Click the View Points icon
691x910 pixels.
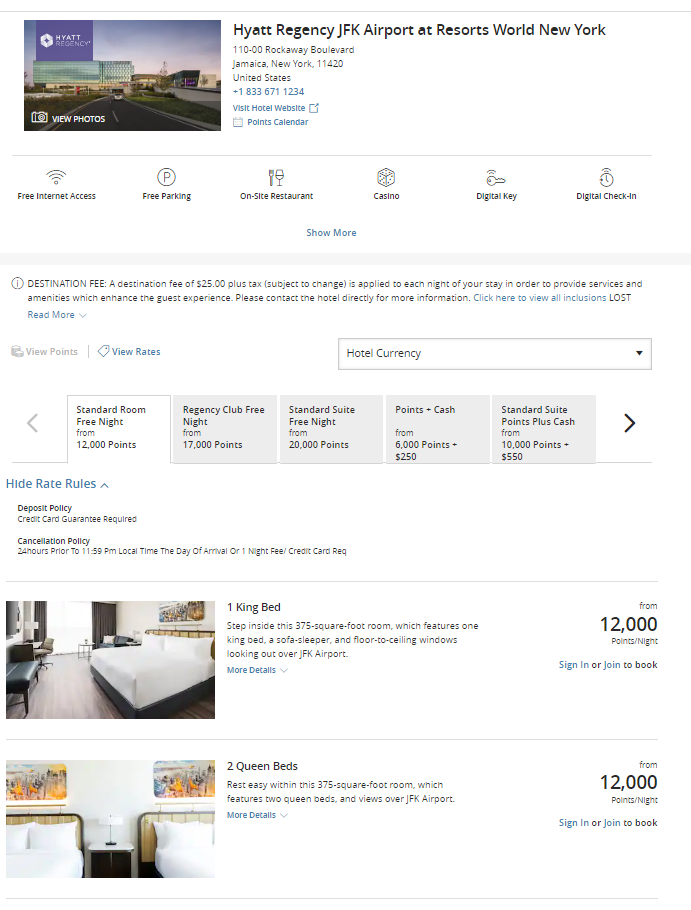[17, 351]
